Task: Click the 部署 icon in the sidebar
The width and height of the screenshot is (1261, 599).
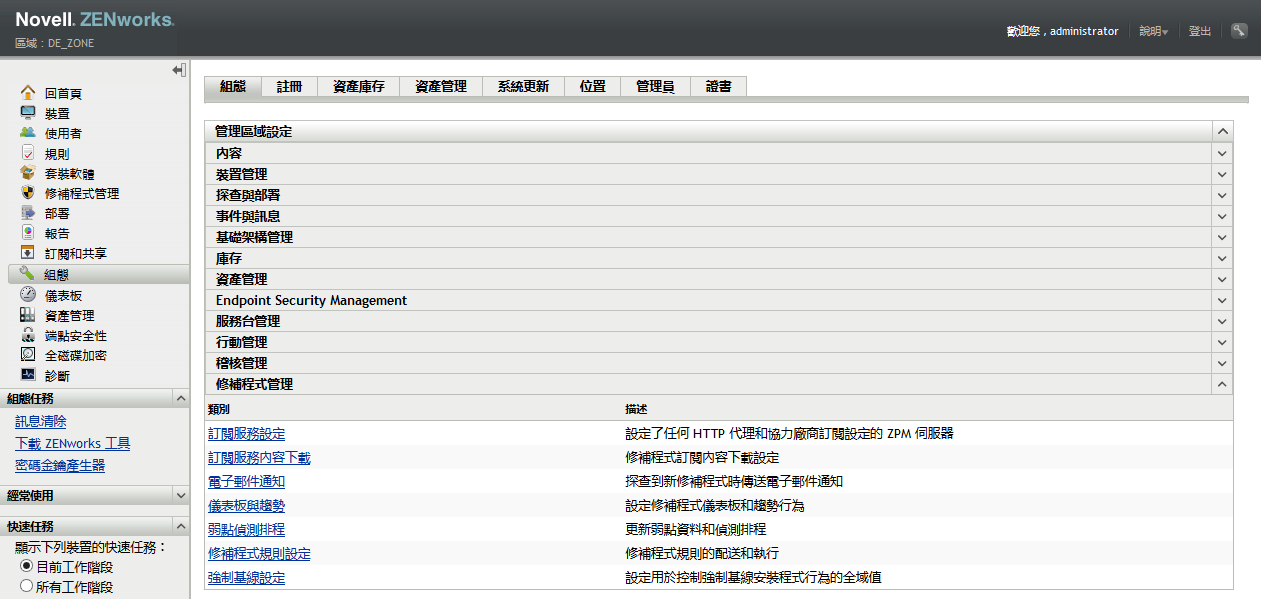Action: [x=28, y=213]
